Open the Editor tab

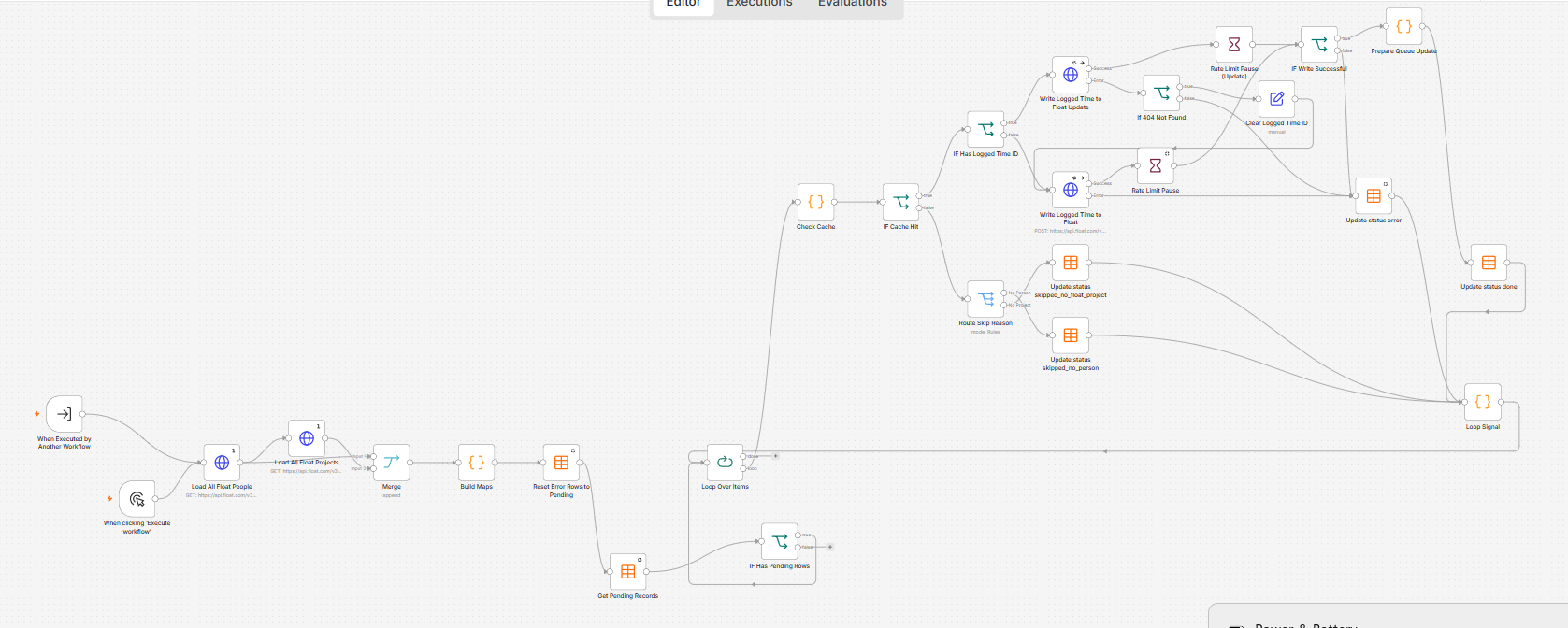pos(683,4)
